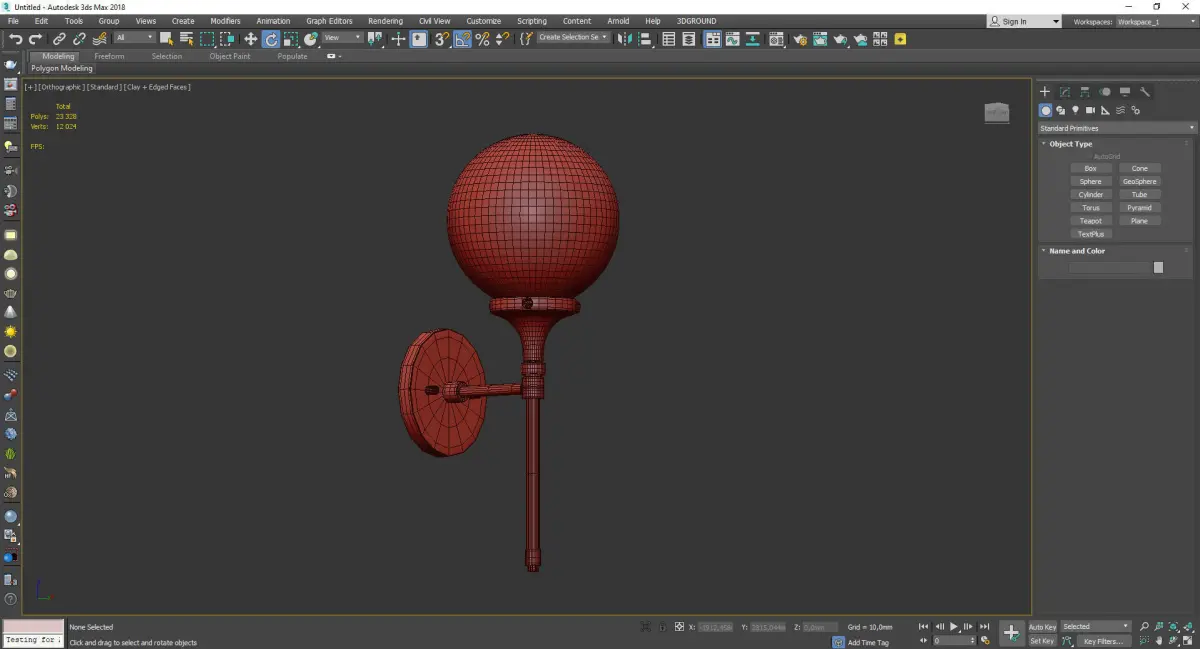Click the Redo arrow icon
This screenshot has width=1200, height=649.
(x=36, y=39)
